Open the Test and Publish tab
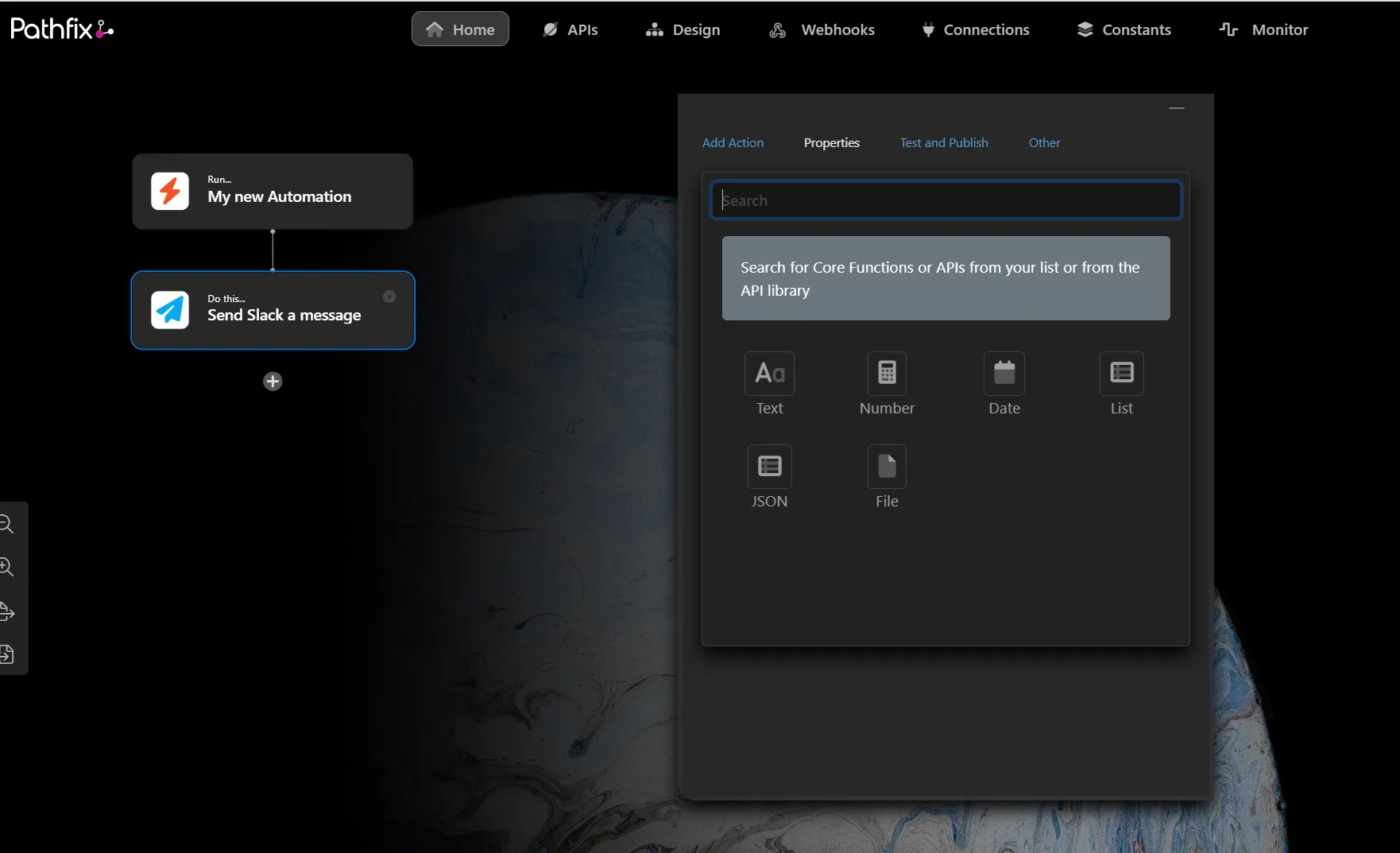This screenshot has height=853, width=1400. 944,143
